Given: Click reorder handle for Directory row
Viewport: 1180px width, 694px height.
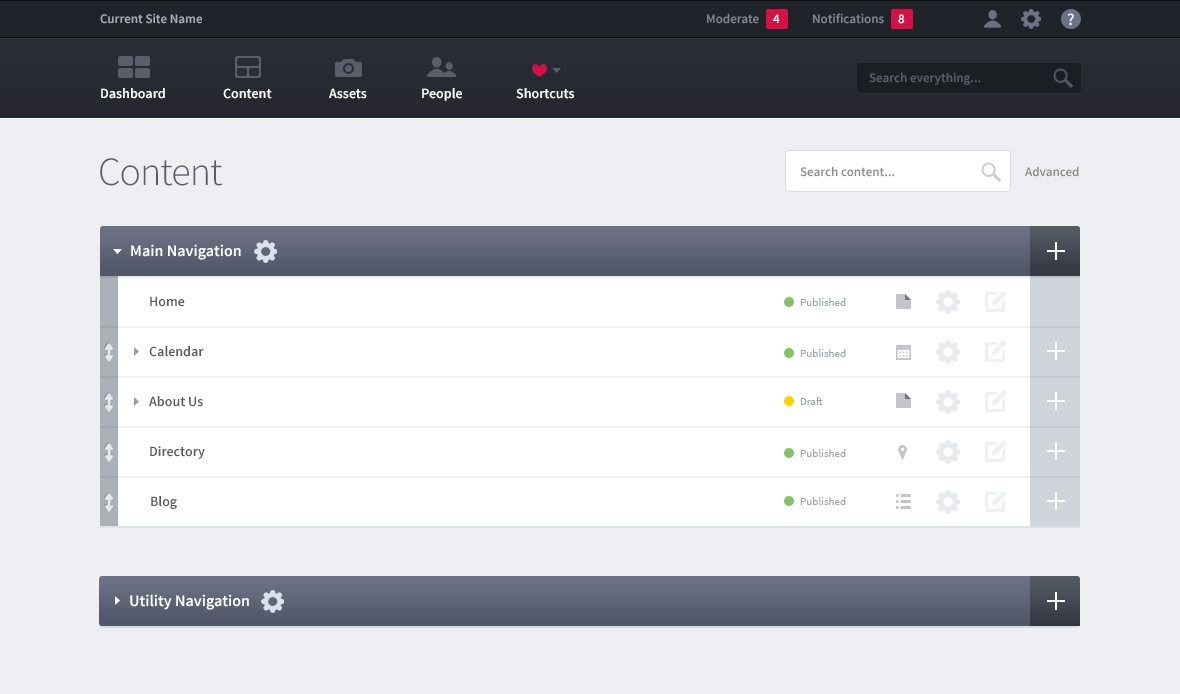Looking at the screenshot, I should tap(108, 452).
